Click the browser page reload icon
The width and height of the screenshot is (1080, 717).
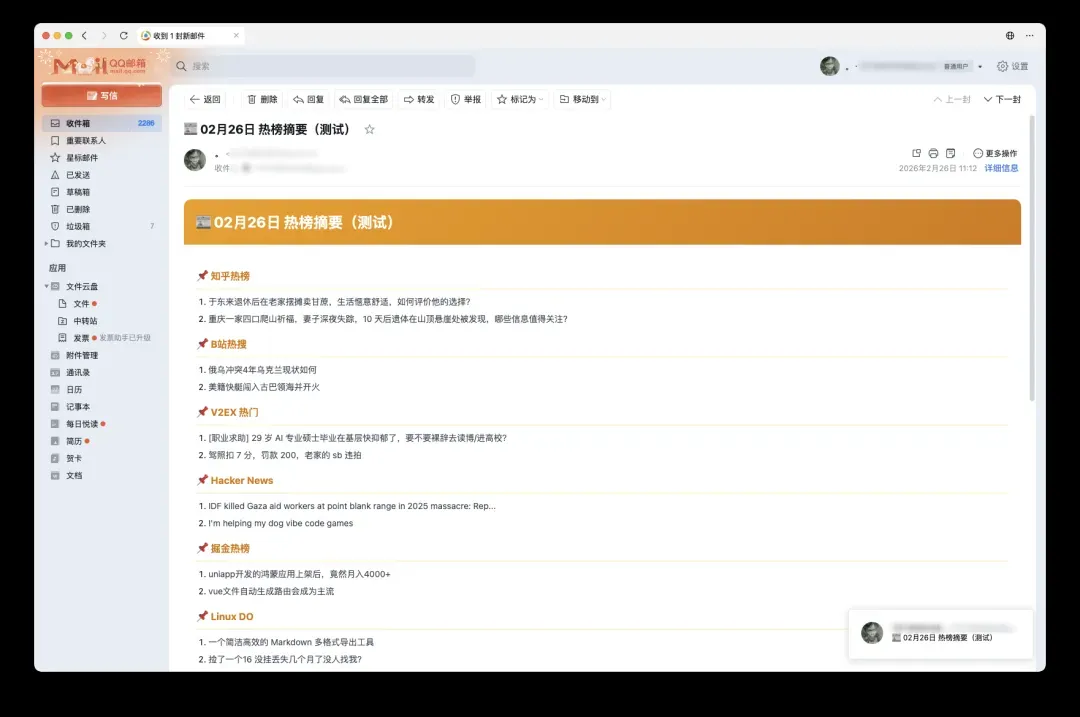[x=123, y=36]
